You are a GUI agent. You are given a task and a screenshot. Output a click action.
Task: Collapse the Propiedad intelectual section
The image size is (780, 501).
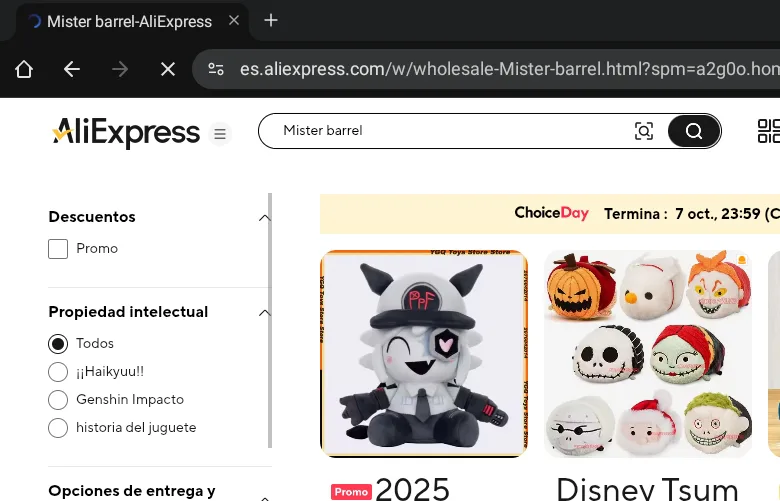point(264,312)
